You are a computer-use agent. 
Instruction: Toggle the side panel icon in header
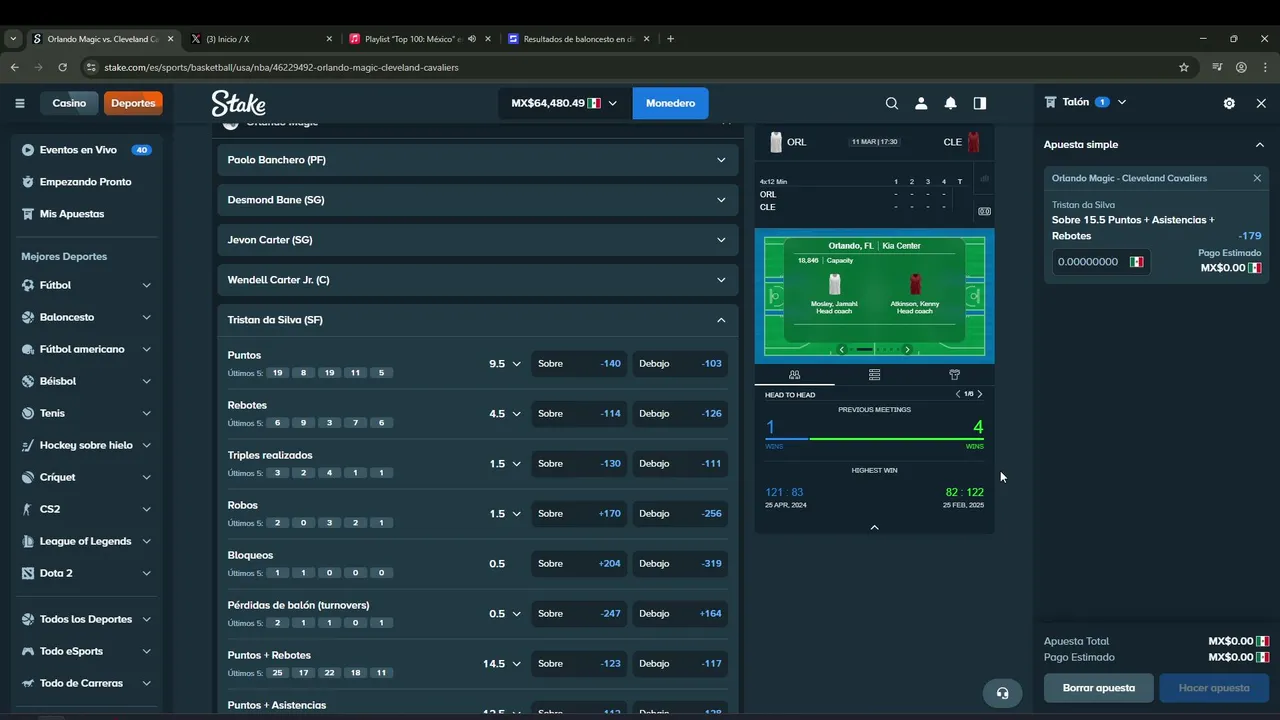click(x=980, y=103)
